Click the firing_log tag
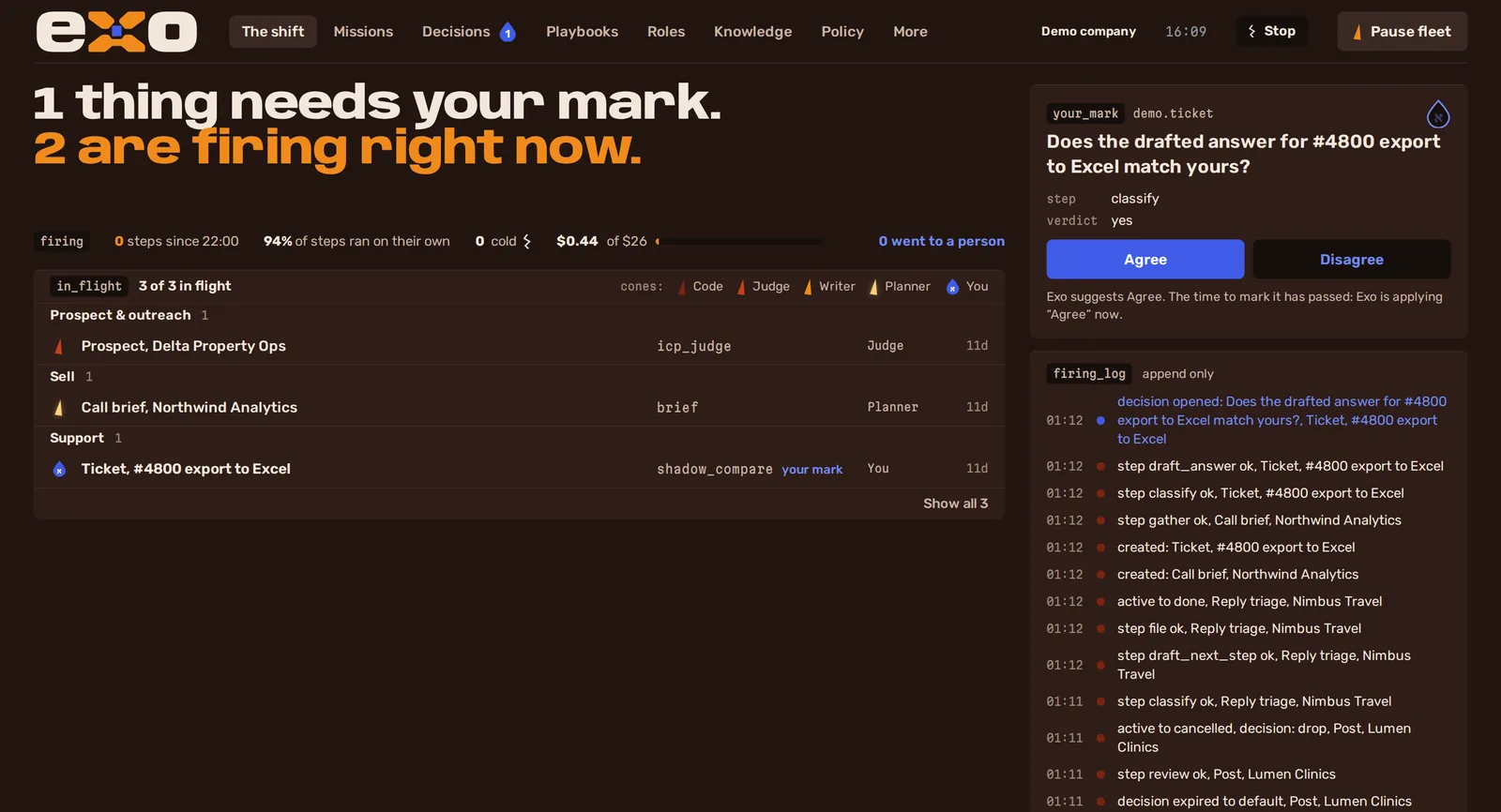The height and width of the screenshot is (812, 1501). click(1089, 374)
